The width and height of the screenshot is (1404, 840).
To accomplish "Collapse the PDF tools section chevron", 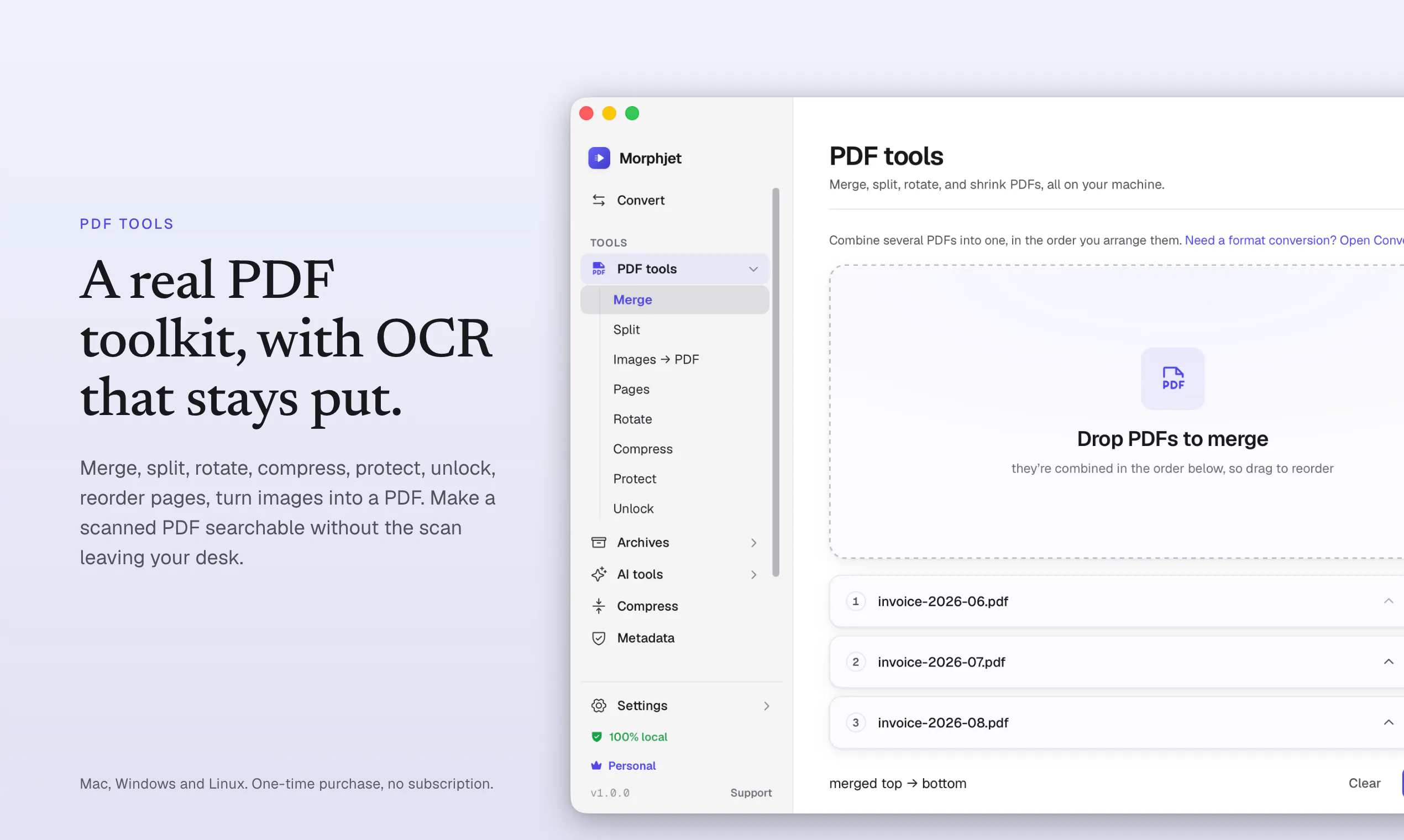I will point(753,269).
